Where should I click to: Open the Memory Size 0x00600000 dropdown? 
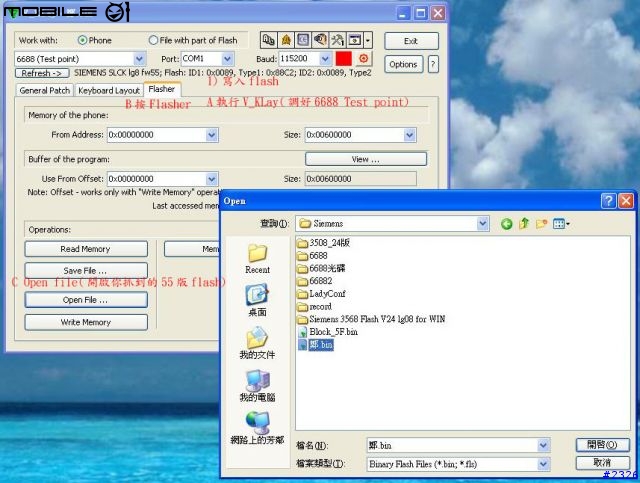coord(409,135)
